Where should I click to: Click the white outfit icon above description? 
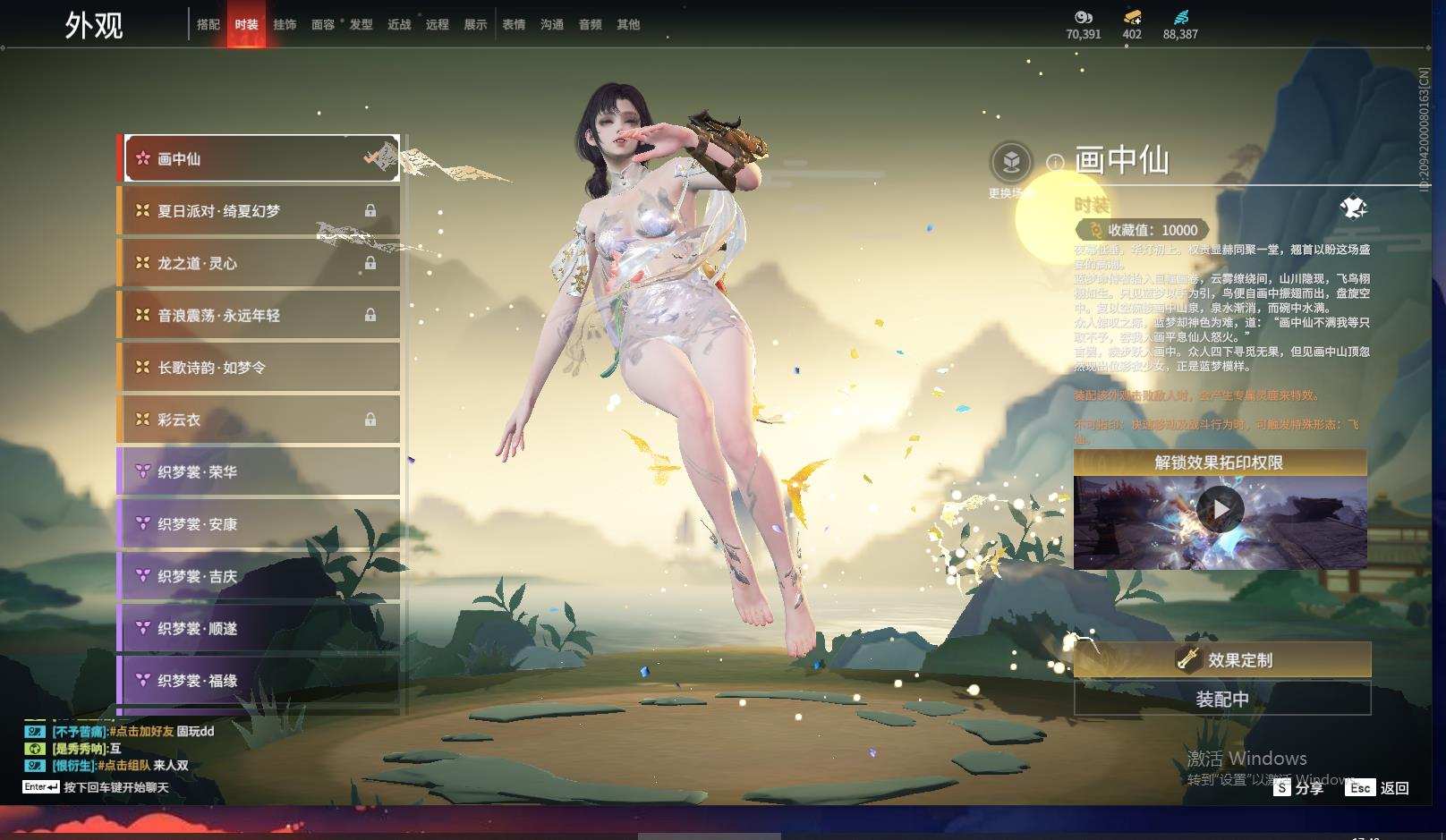tap(1353, 208)
